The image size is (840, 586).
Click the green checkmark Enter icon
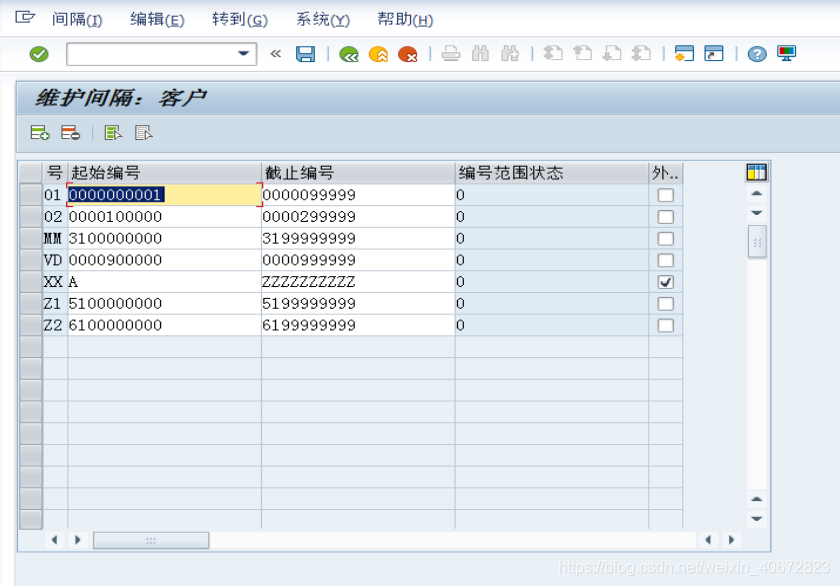pos(39,54)
